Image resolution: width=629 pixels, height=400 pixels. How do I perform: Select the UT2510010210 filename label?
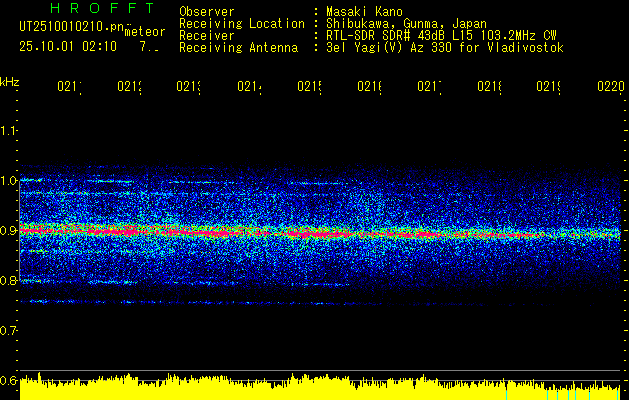pos(71,27)
